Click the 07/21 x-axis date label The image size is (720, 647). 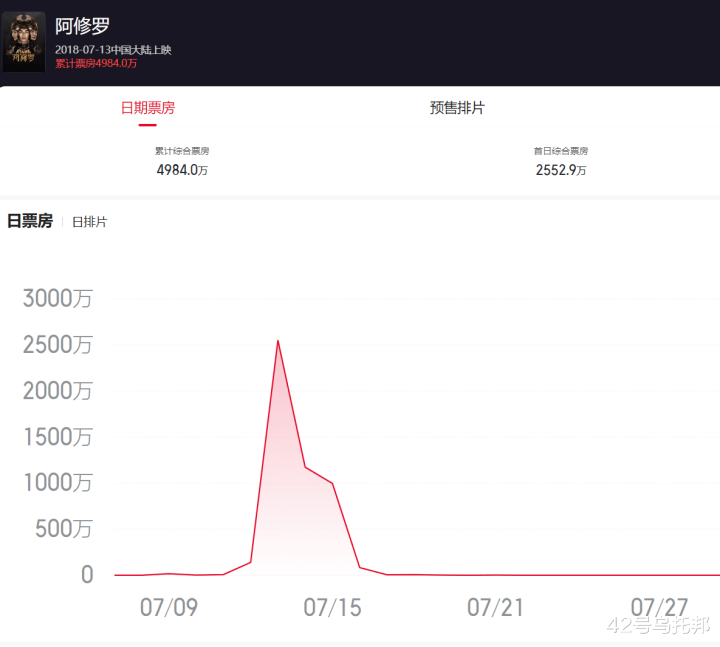tap(495, 608)
